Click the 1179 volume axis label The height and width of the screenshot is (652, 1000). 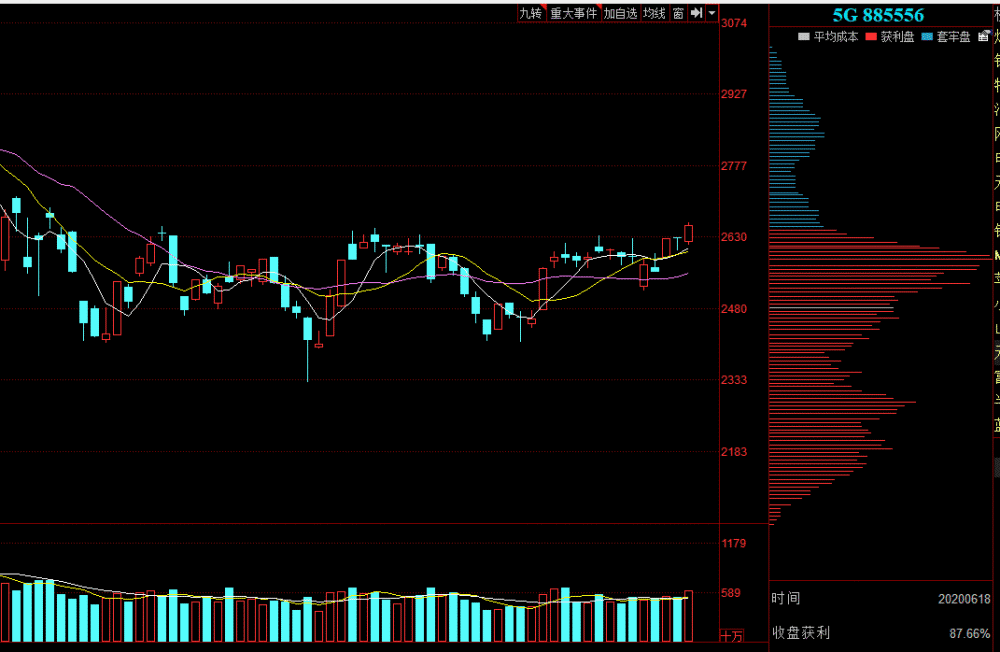click(x=734, y=544)
